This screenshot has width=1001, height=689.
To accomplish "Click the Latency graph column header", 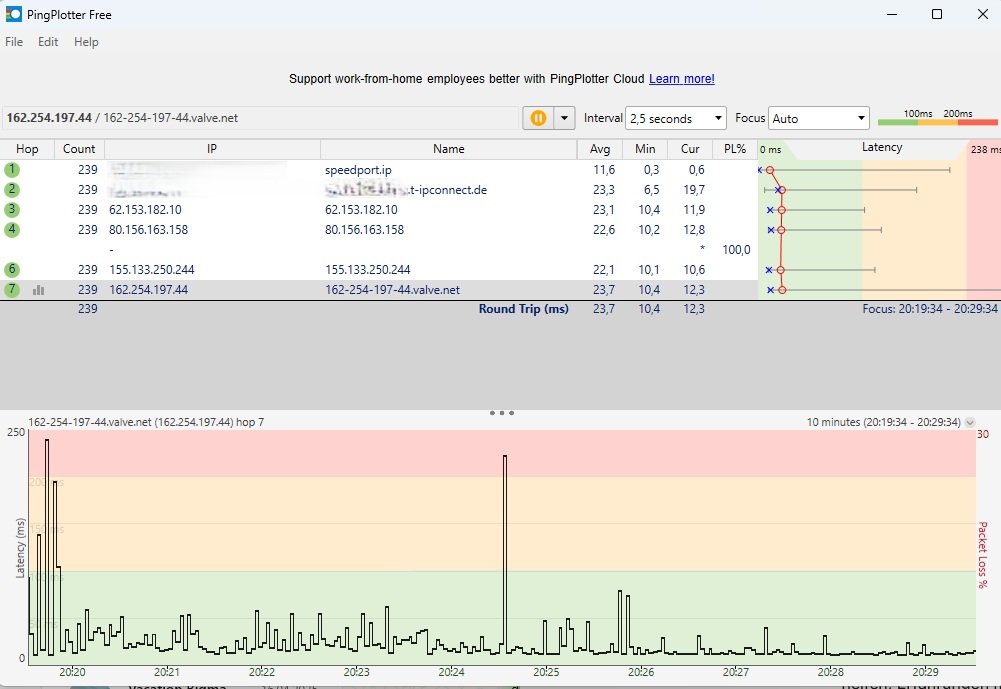I will coord(882,148).
